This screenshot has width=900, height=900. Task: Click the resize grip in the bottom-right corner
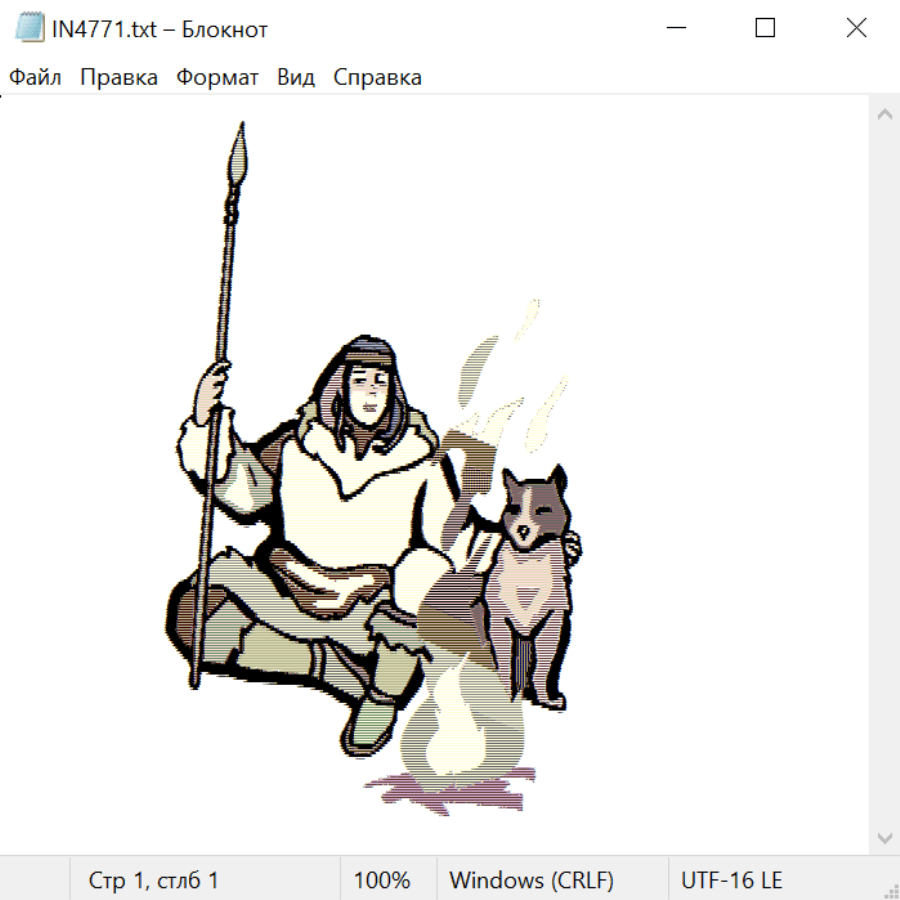coord(890,890)
